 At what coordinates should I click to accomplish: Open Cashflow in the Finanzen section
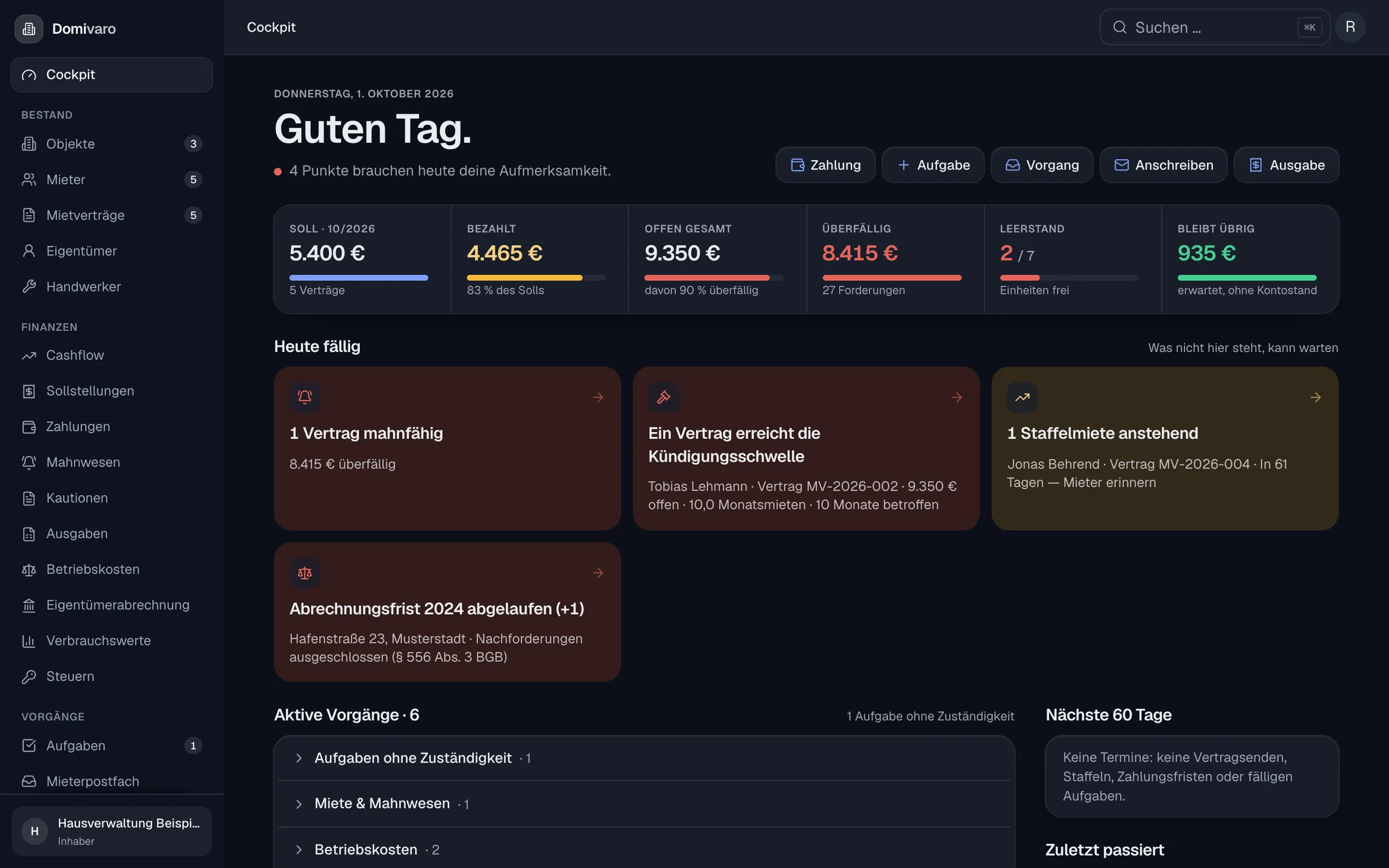pos(112,355)
